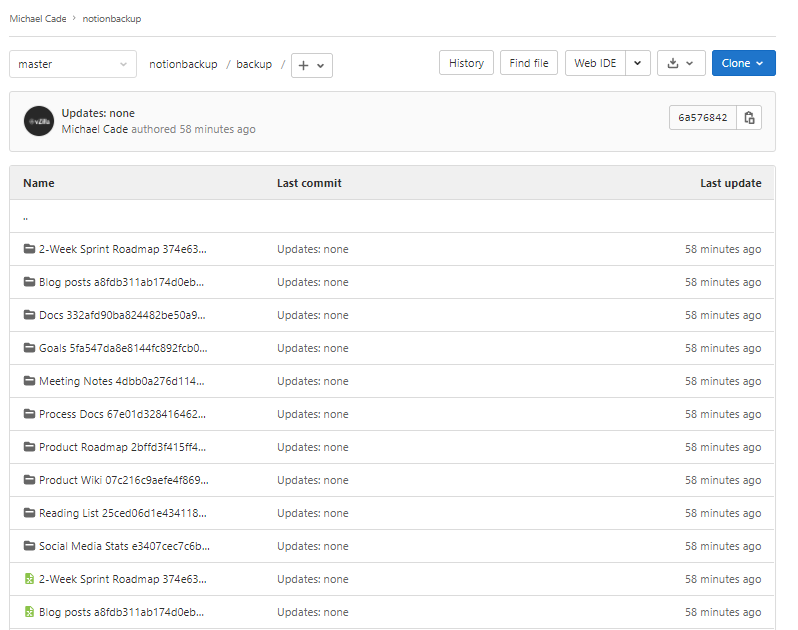Expand the Web IDE options arrow
Screen dimensions: 798x630
pos(639,63)
